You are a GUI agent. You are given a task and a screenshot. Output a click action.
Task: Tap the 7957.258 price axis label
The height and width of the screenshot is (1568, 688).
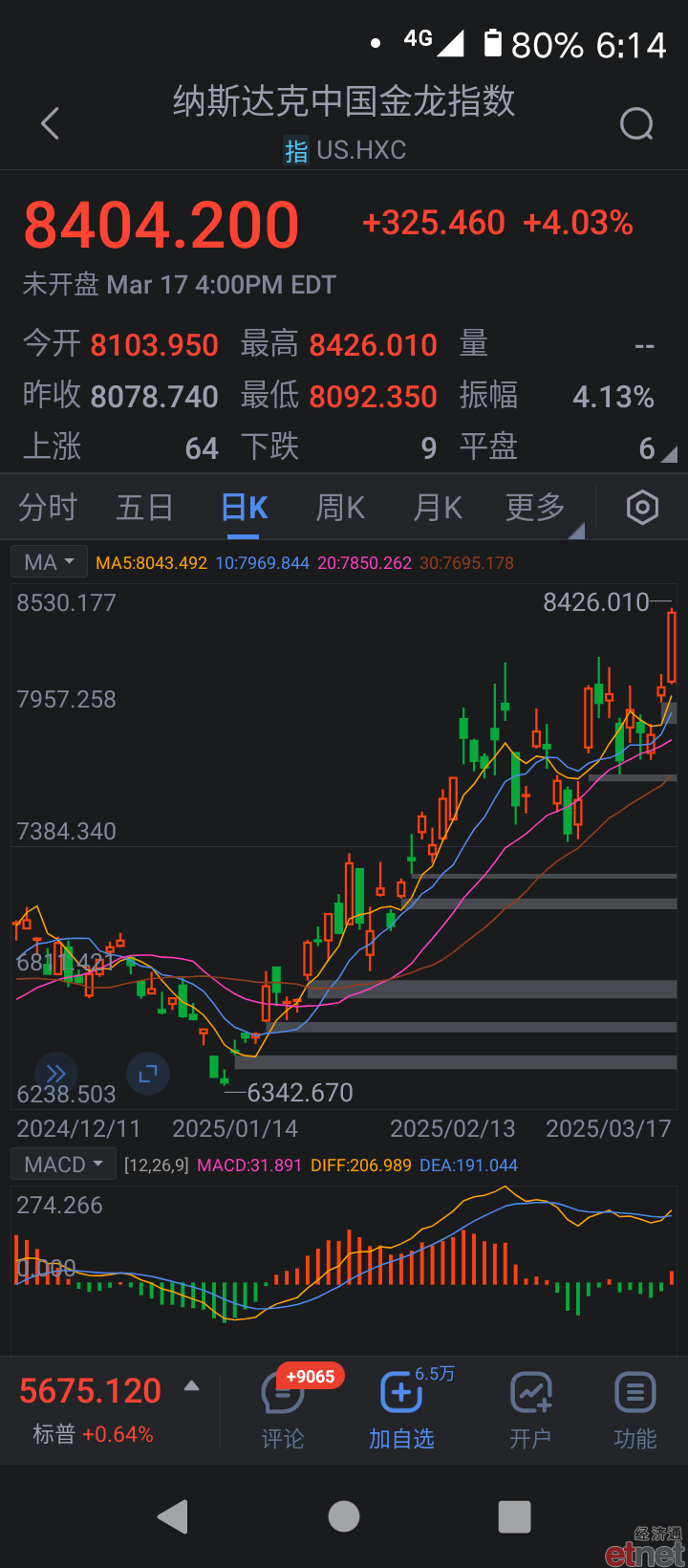click(66, 700)
